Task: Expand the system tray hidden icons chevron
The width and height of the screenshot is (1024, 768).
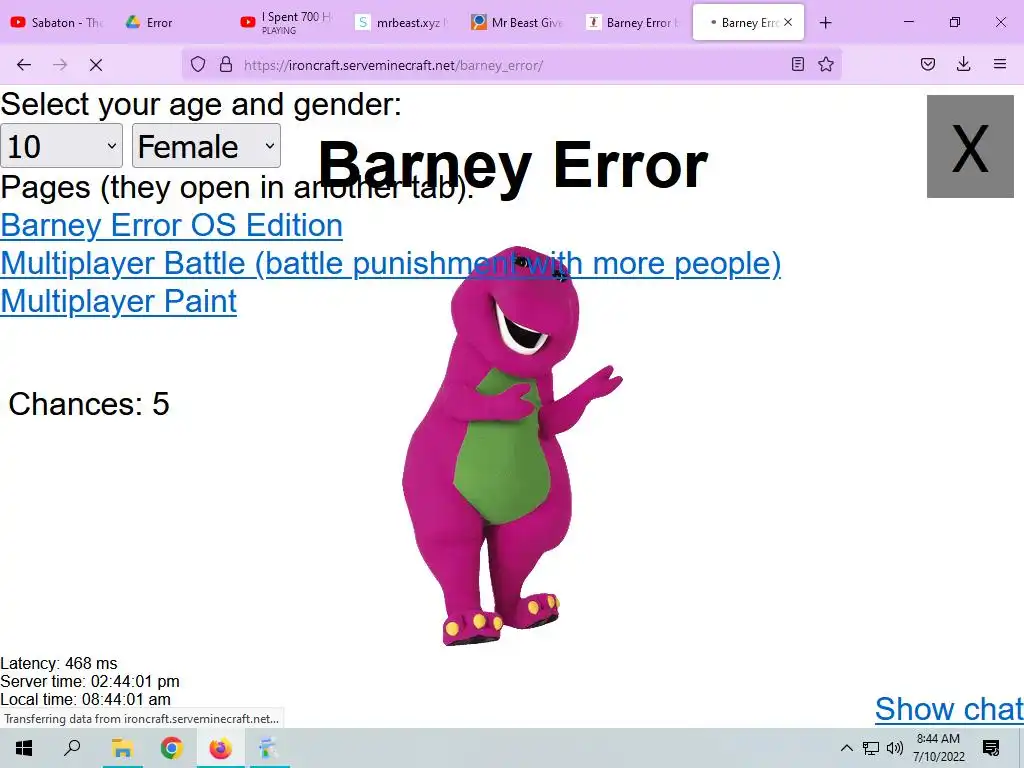Action: [846, 748]
